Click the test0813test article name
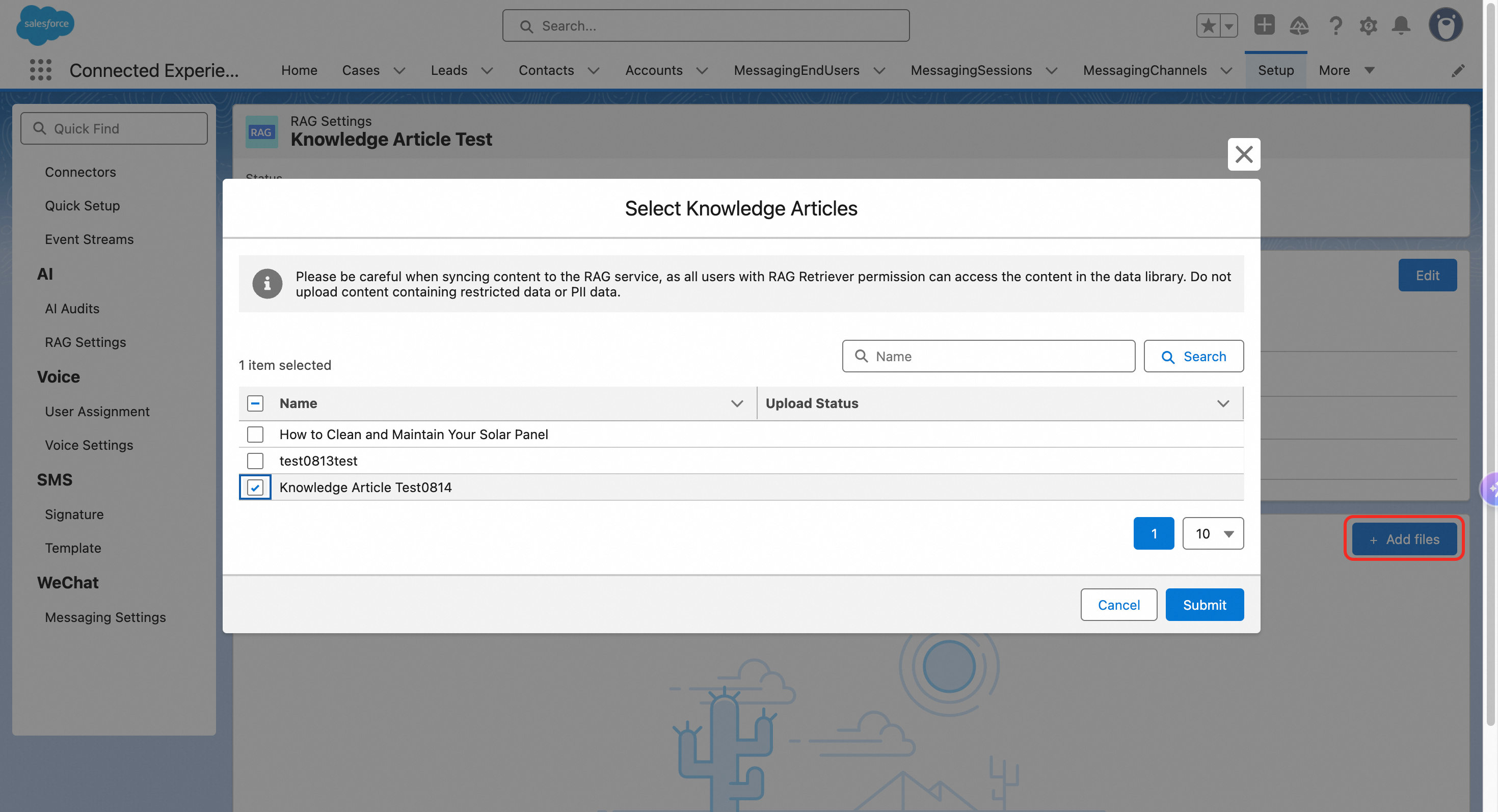 point(318,461)
